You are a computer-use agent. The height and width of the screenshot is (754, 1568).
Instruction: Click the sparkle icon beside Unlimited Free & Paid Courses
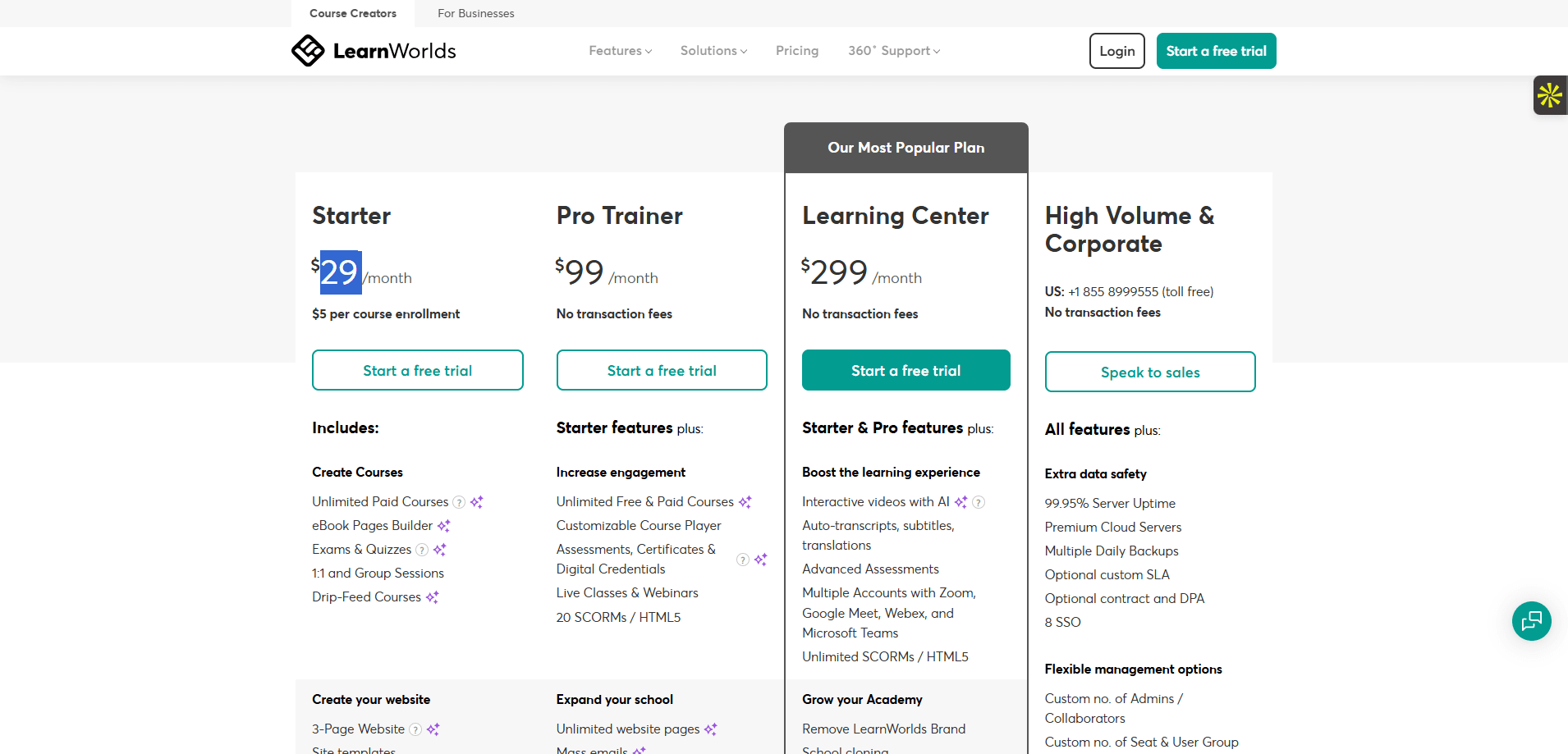click(745, 501)
